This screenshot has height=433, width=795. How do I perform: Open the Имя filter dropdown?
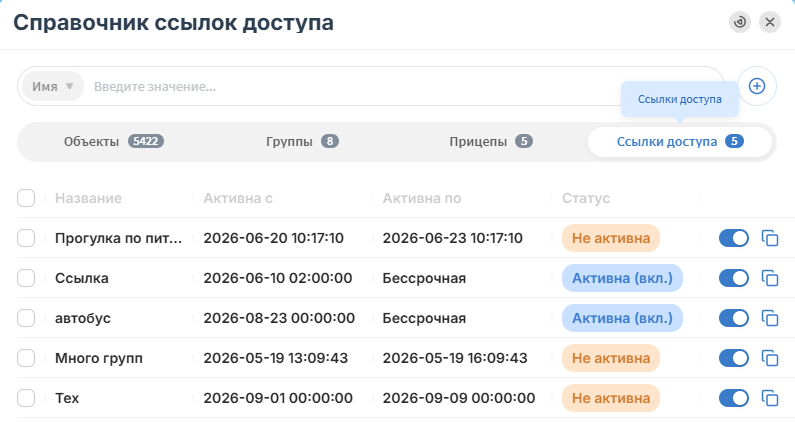(x=53, y=86)
